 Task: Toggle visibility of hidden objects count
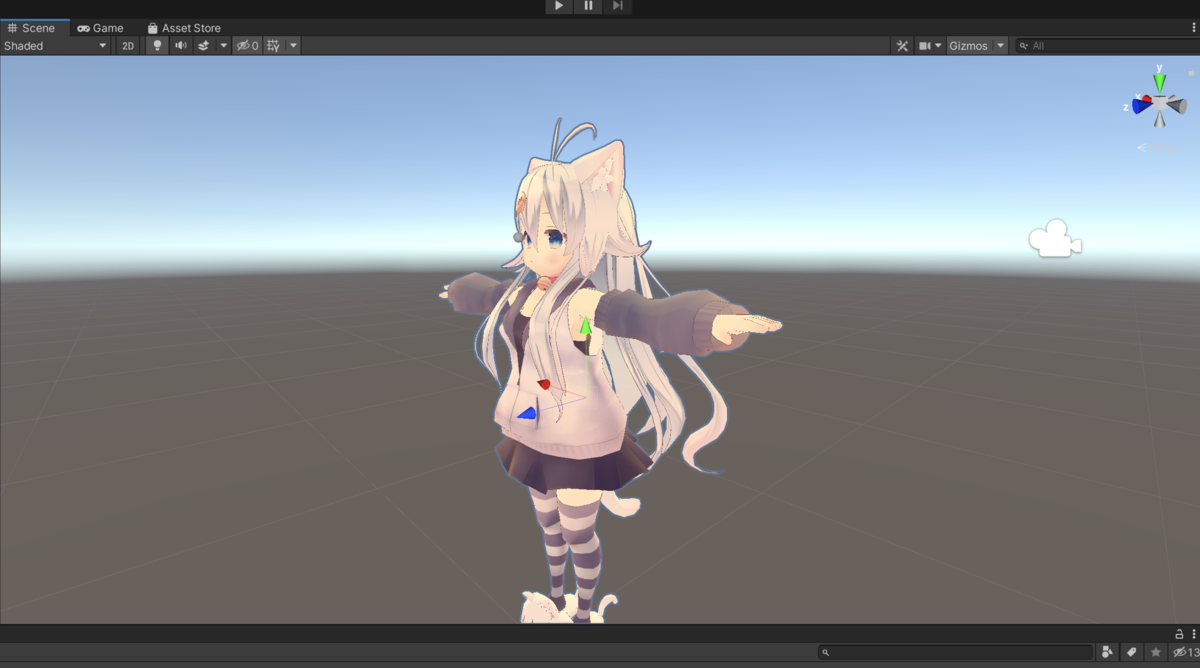(245, 45)
